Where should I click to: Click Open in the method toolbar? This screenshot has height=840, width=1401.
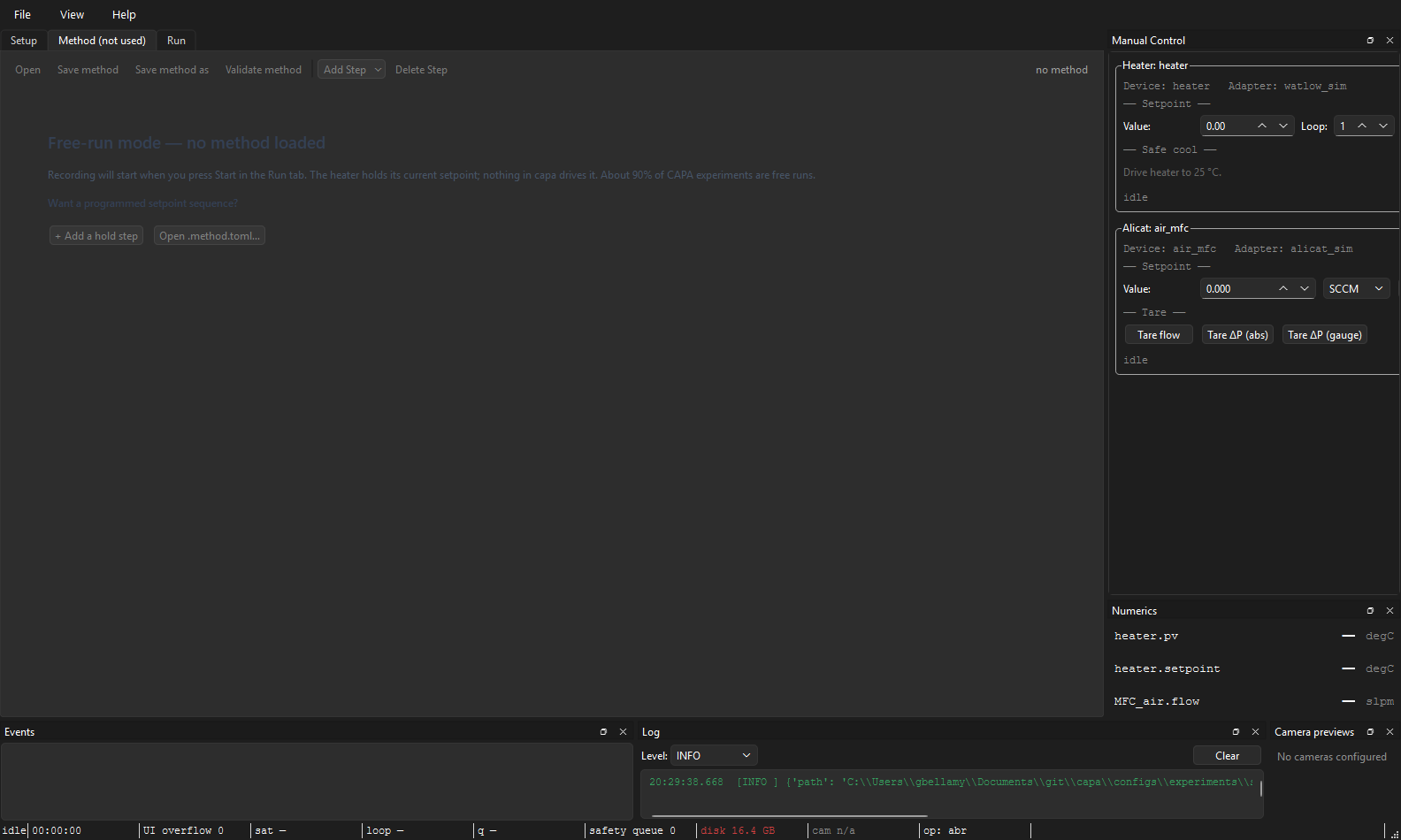point(27,70)
